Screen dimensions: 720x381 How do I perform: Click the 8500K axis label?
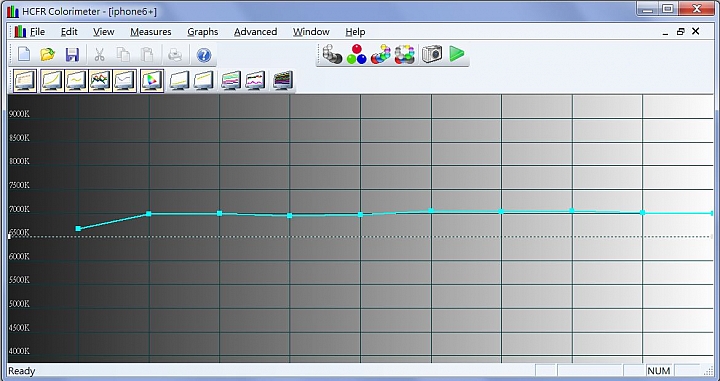[19, 138]
